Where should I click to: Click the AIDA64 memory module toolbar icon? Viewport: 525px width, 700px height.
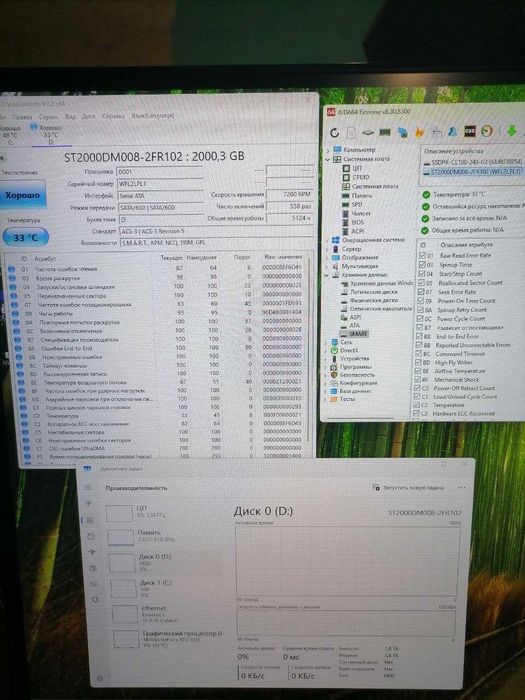(384, 132)
